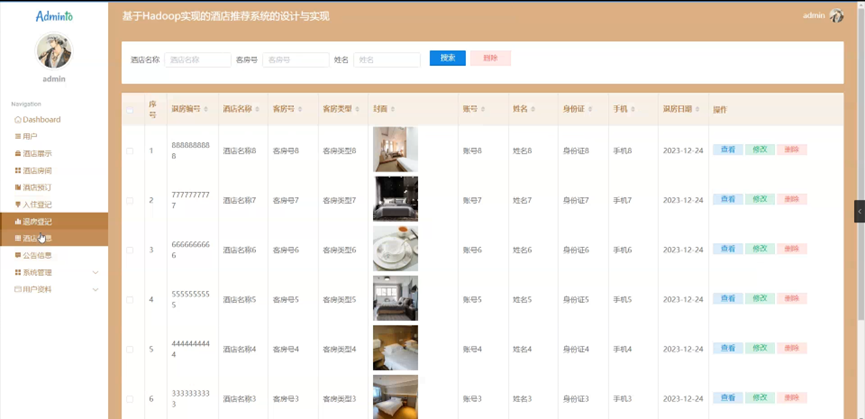This screenshot has height=419, width=865.
Task: Click the blue 搜索 button
Action: (x=447, y=58)
